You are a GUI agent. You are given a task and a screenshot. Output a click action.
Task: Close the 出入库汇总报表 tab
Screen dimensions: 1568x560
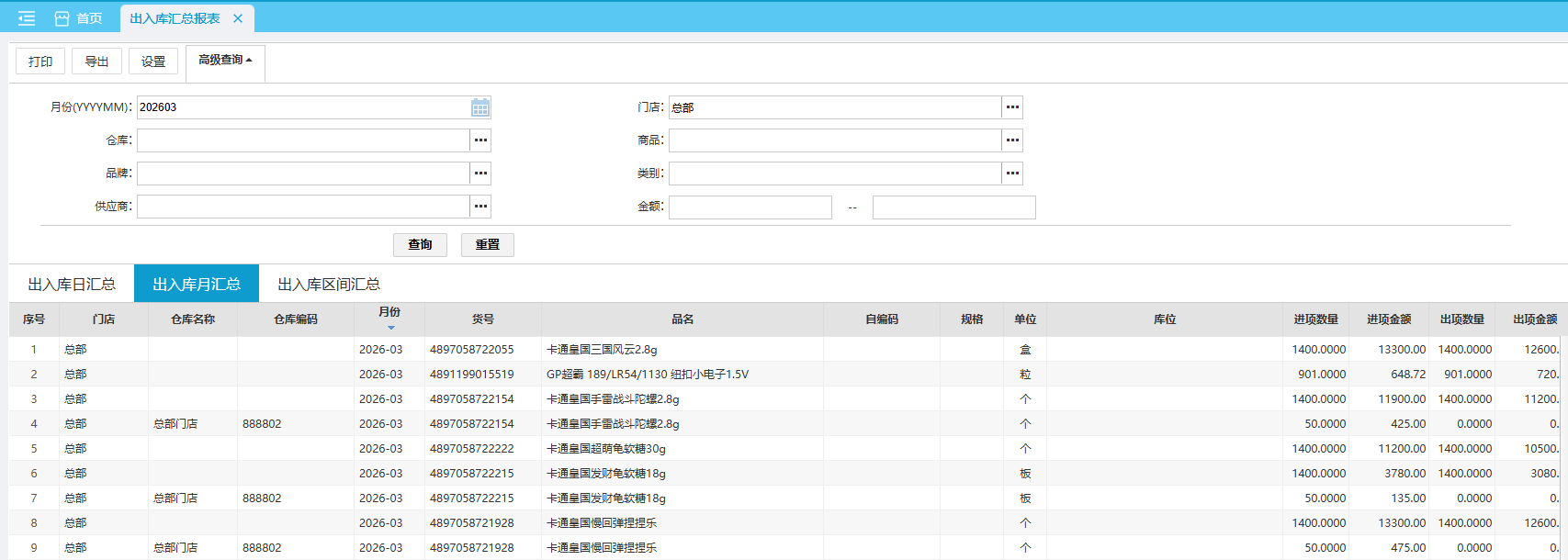coord(238,18)
